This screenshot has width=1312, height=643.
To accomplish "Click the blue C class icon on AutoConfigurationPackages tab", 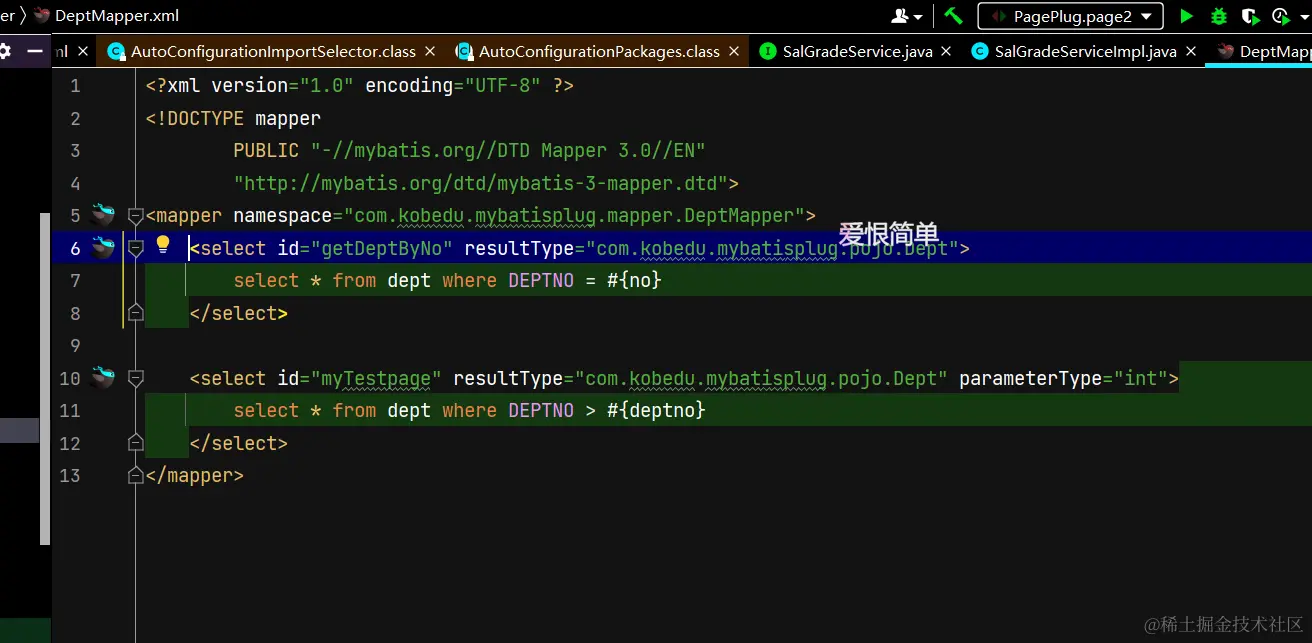I will (x=464, y=51).
